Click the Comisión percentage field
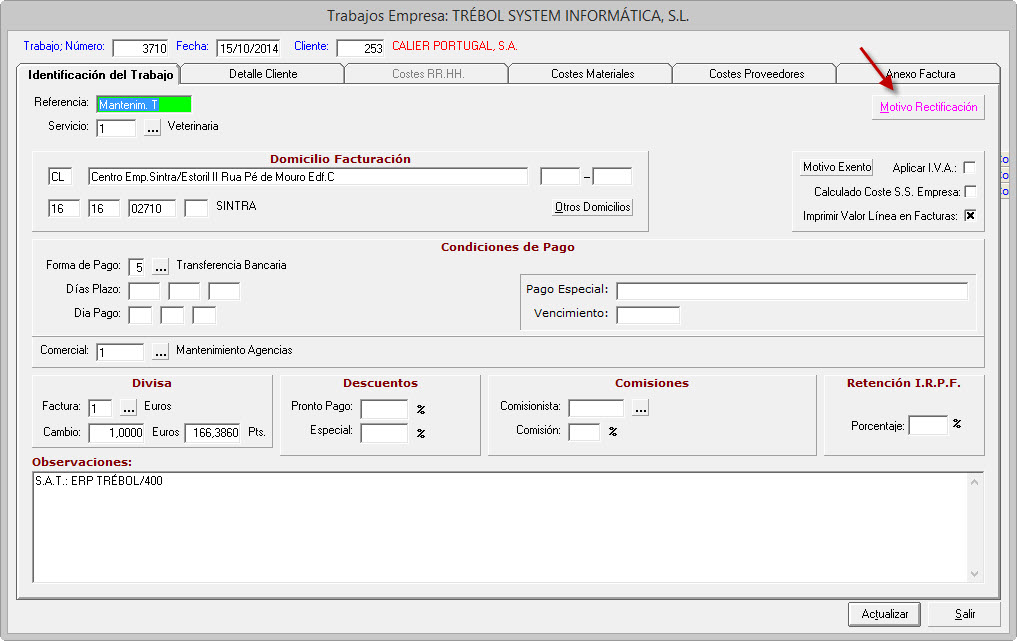The image size is (1017, 641). 584,432
